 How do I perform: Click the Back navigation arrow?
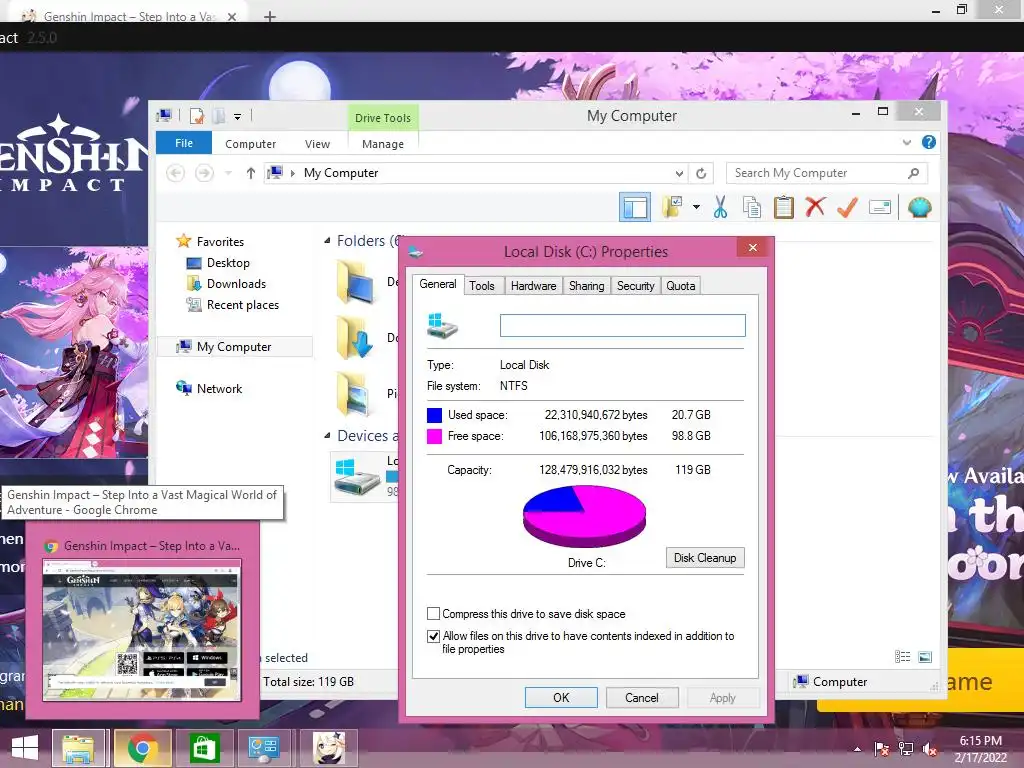(x=175, y=173)
